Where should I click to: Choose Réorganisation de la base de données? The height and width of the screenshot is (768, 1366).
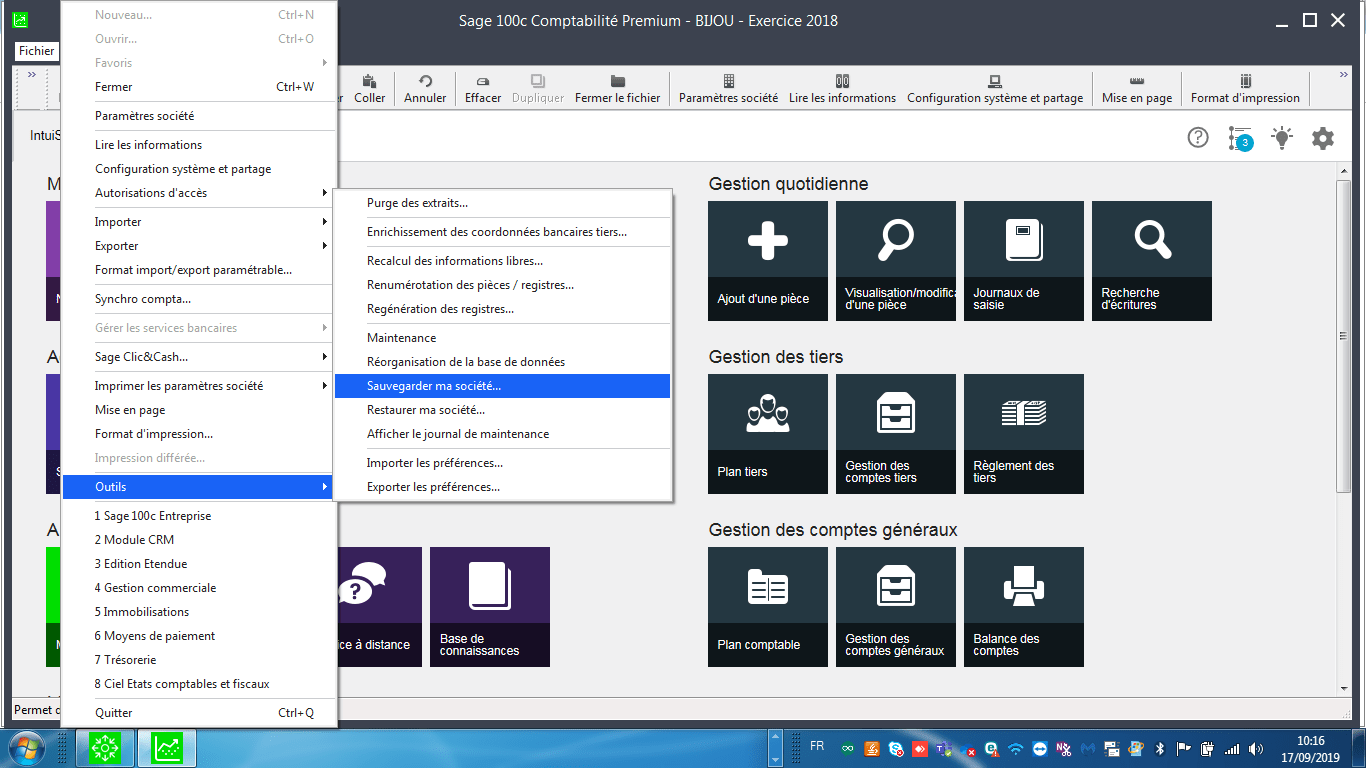click(502, 362)
